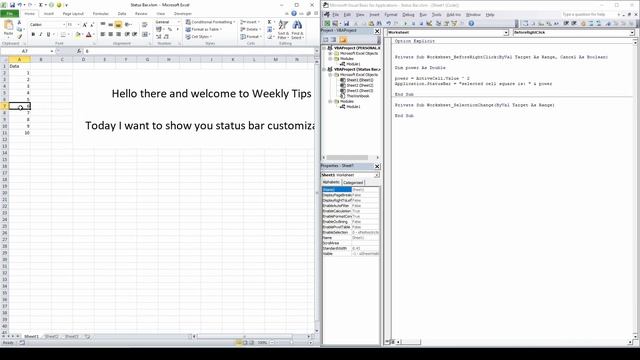This screenshot has height=360, width=640.
Task: Click the Paste button in Excel ribbon
Action: point(8,29)
